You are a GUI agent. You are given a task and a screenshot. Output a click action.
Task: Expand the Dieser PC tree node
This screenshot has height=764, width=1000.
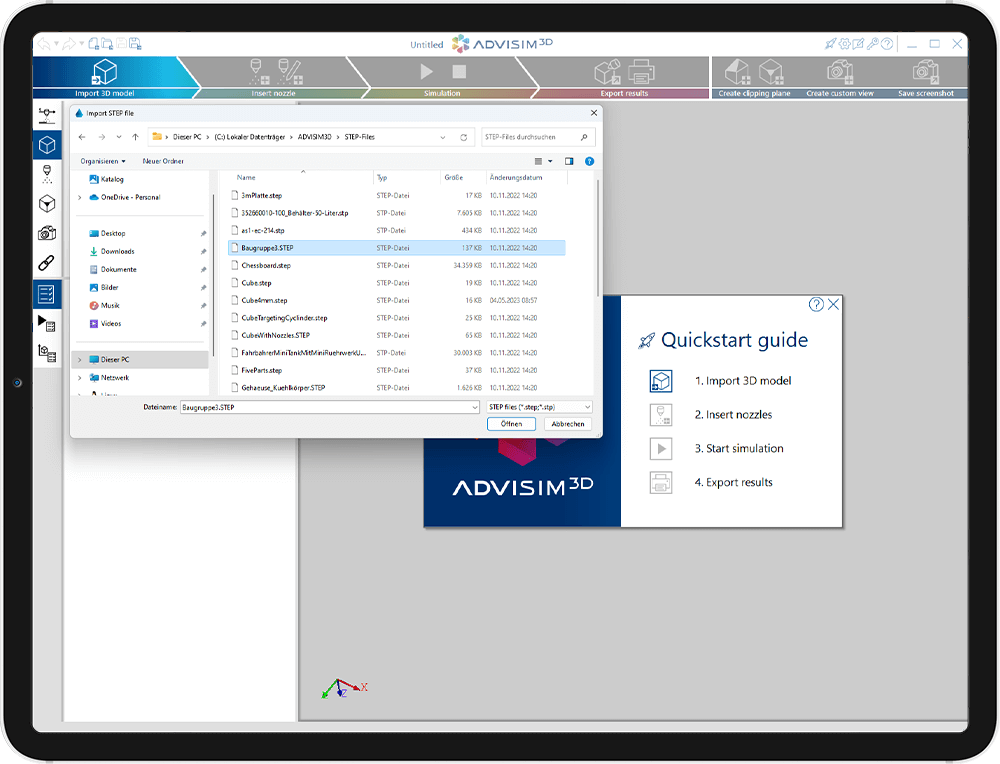80,360
